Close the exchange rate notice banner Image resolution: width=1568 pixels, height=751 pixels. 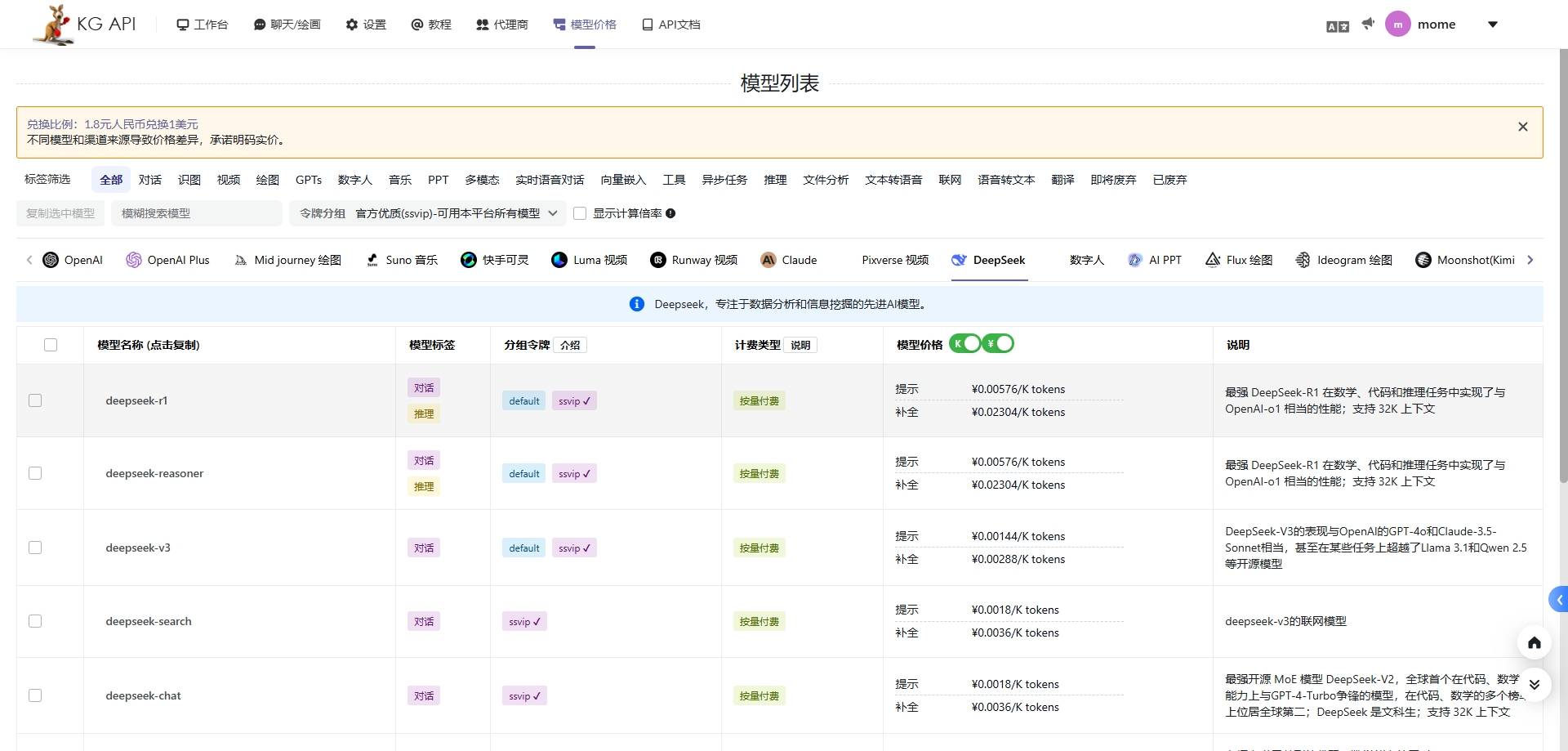pyautogui.click(x=1522, y=127)
